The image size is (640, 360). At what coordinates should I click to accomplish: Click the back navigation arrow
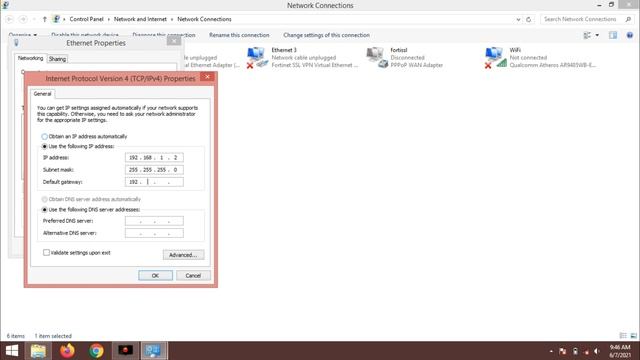[10, 19]
